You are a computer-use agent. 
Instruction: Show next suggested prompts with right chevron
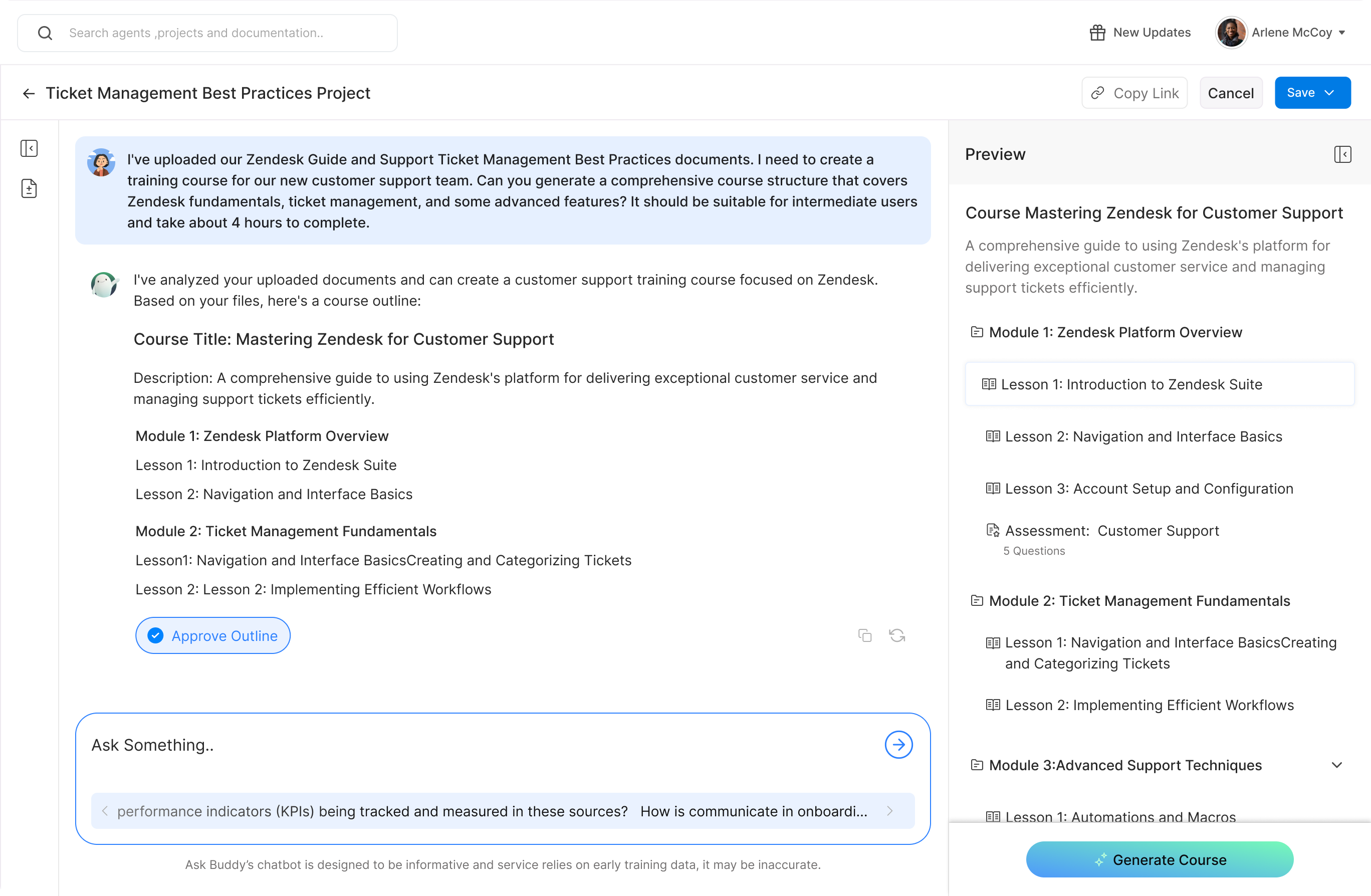889,811
